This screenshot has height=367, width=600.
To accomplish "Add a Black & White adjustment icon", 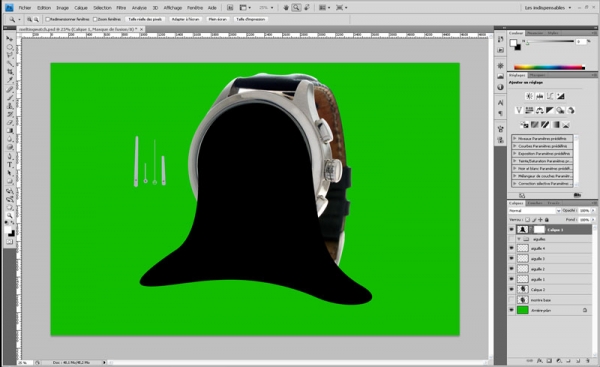I will click(x=550, y=110).
